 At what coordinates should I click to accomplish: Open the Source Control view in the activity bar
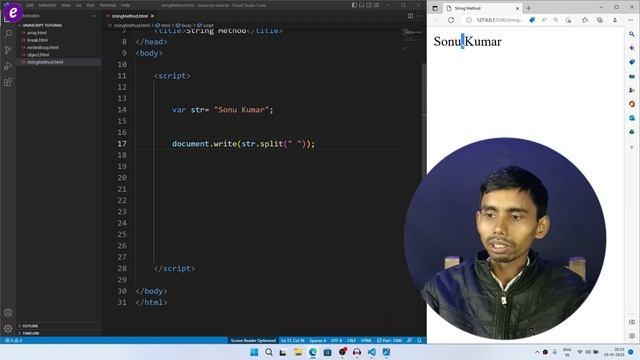(x=8, y=50)
